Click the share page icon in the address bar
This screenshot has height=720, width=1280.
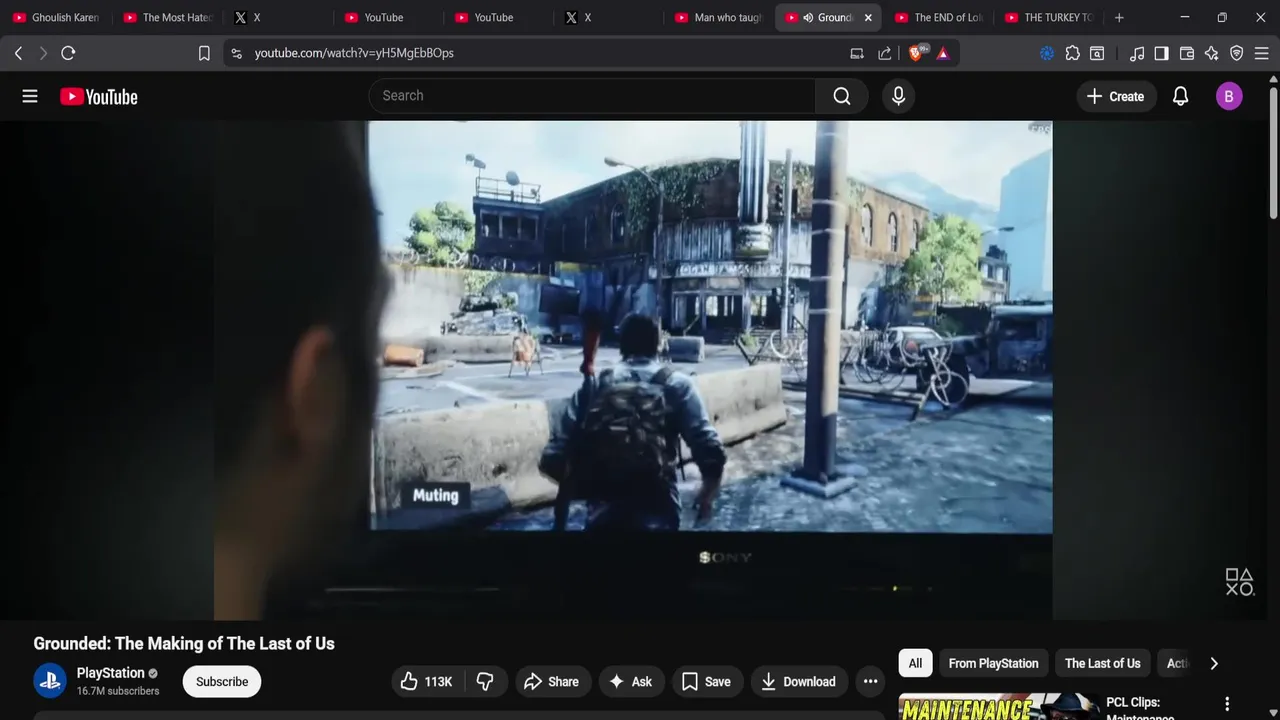[x=885, y=53]
